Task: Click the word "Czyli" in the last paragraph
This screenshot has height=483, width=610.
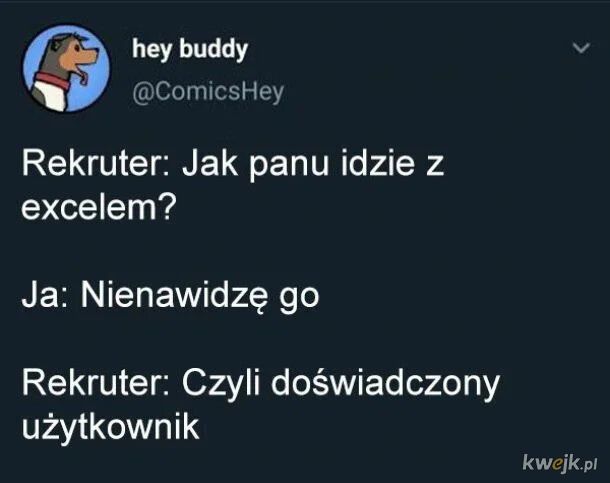Action: coord(221,383)
